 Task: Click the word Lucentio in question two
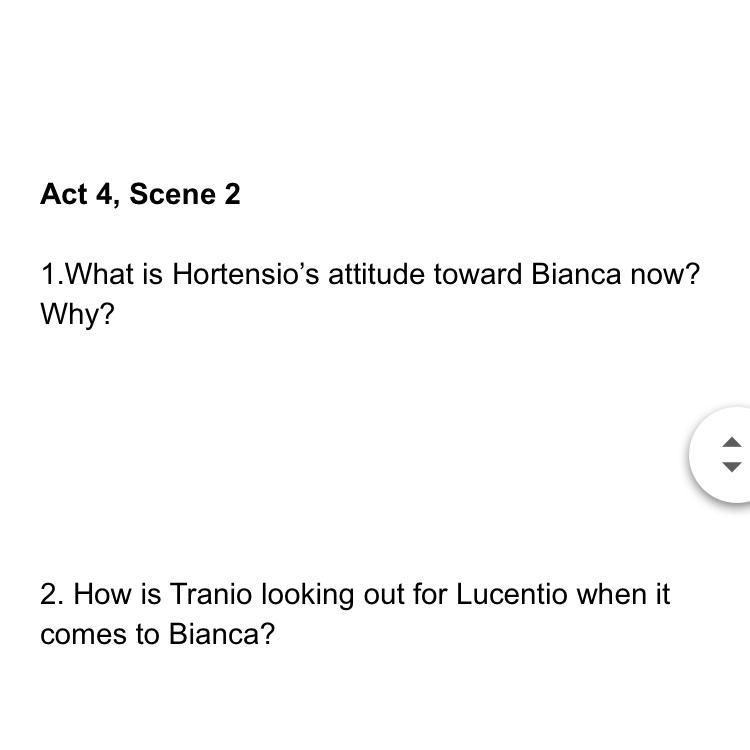[512, 594]
